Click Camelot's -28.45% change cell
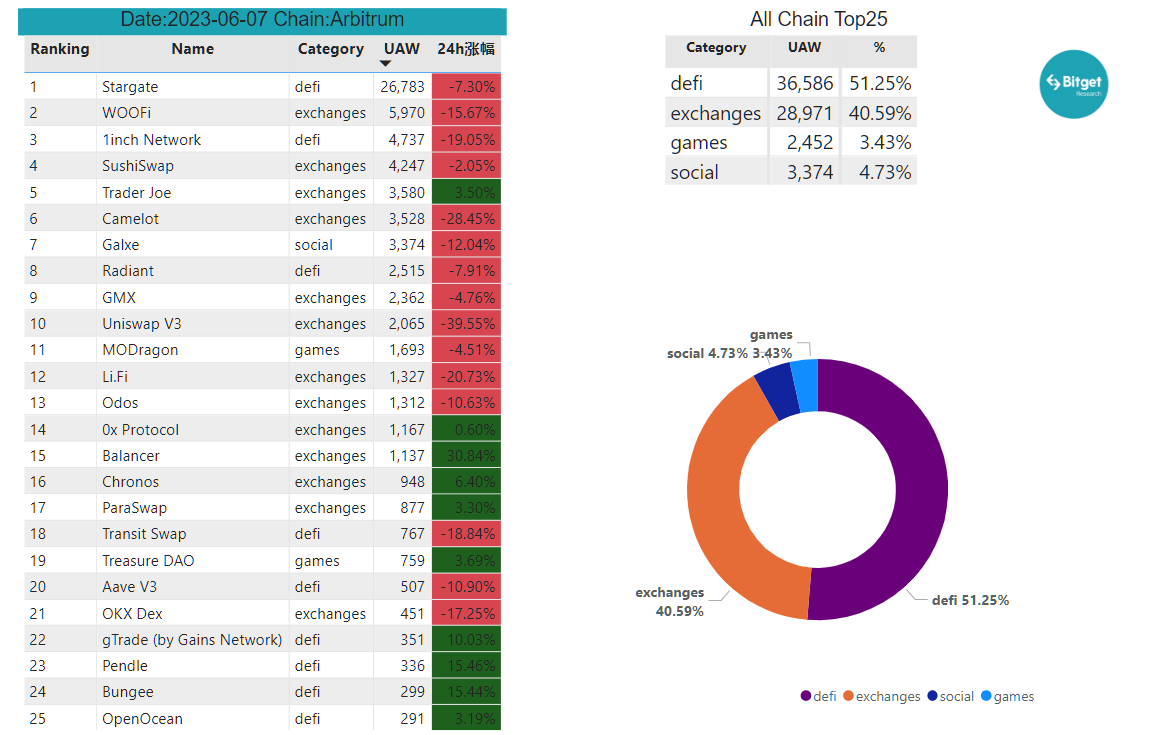1171x735 pixels. pyautogui.click(x=467, y=219)
